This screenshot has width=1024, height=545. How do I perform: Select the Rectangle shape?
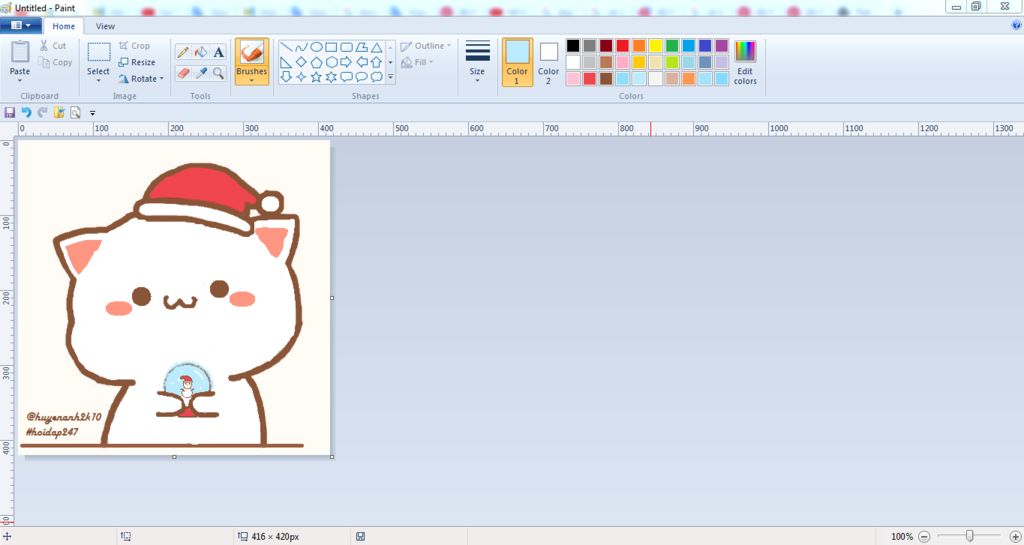point(331,47)
